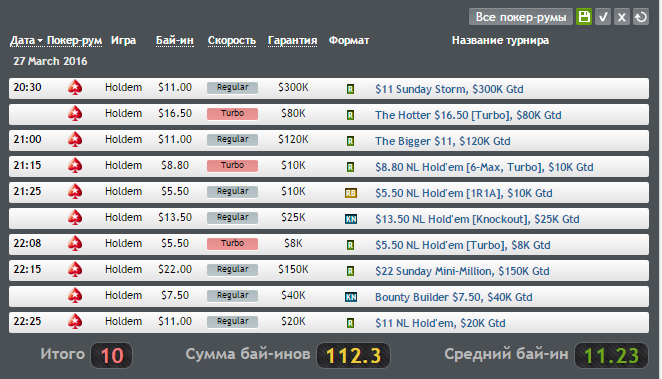This screenshot has width=662, height=379.
Task: Click the $300K guarantee cell
Action: click(x=293, y=87)
